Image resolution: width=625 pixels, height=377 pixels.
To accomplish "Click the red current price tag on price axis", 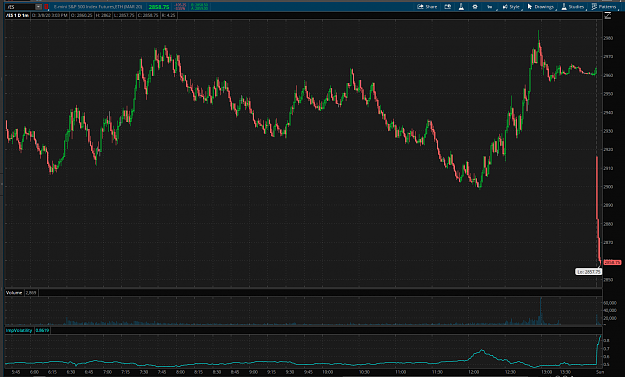I will [612, 262].
